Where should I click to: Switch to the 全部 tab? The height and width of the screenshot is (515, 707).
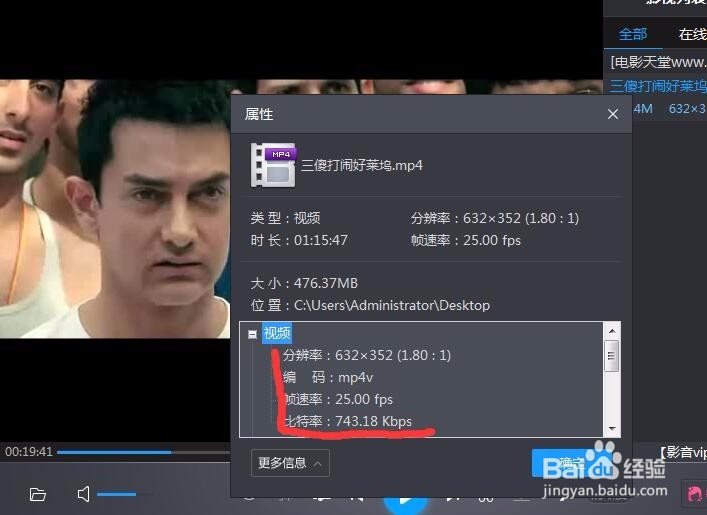[x=633, y=34]
